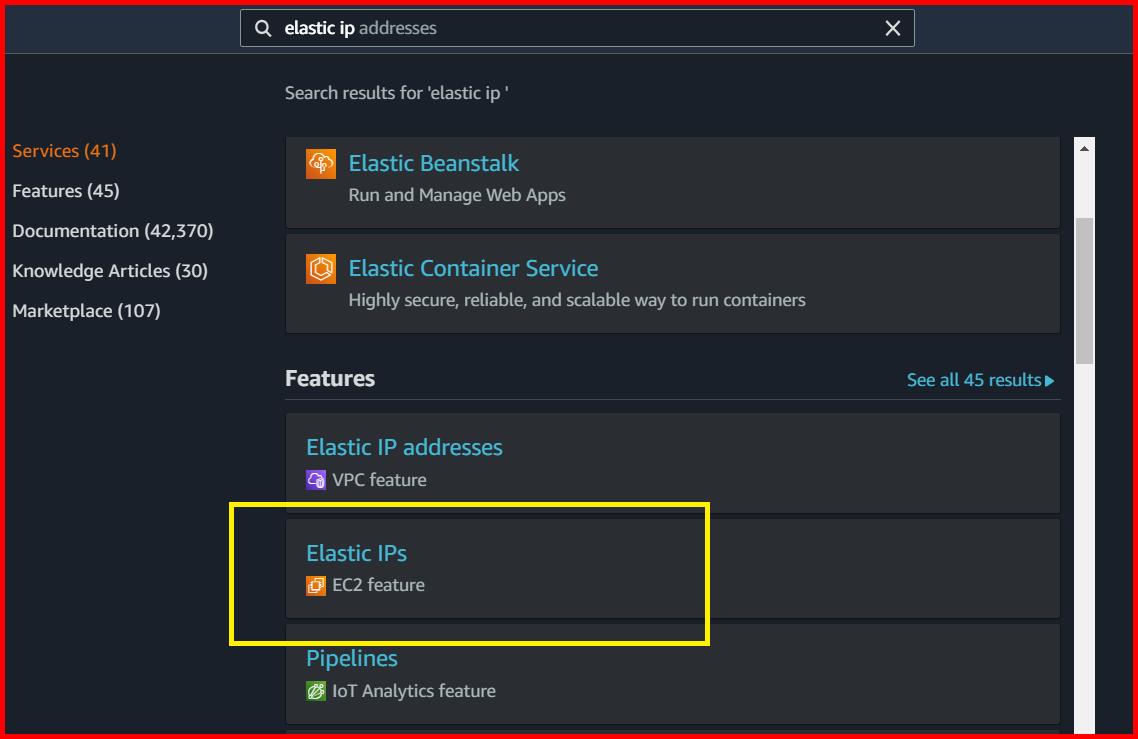
Task: Open the Elastic Beanstalk service
Action: (434, 163)
